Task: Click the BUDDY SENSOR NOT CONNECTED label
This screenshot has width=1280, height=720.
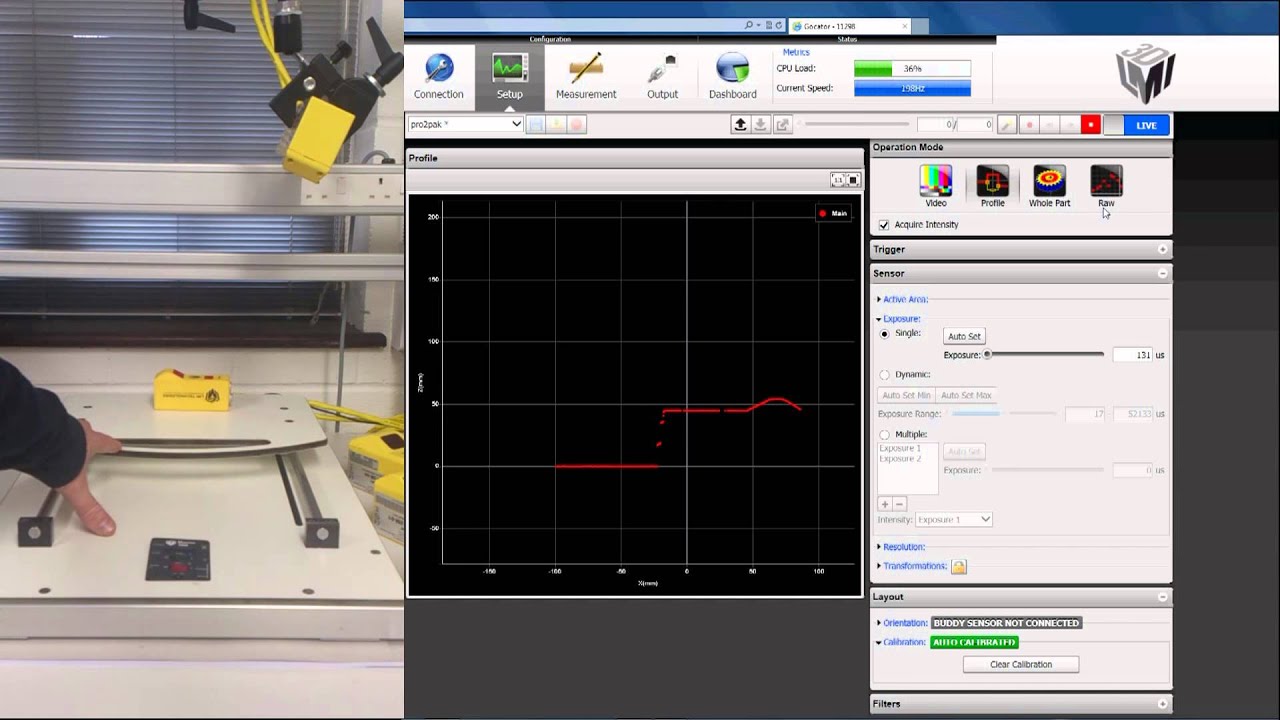Action: (x=1006, y=623)
